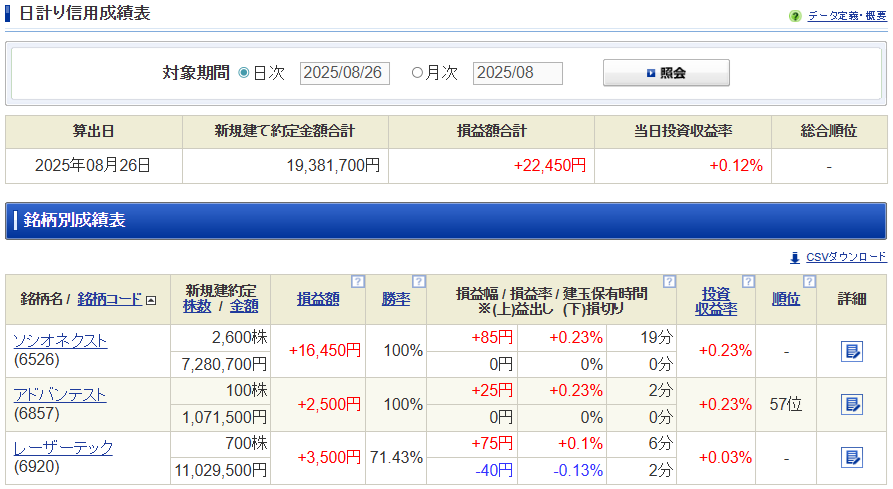Click the monthly field 2025/08
This screenshot has width=893, height=489.
coord(517,73)
